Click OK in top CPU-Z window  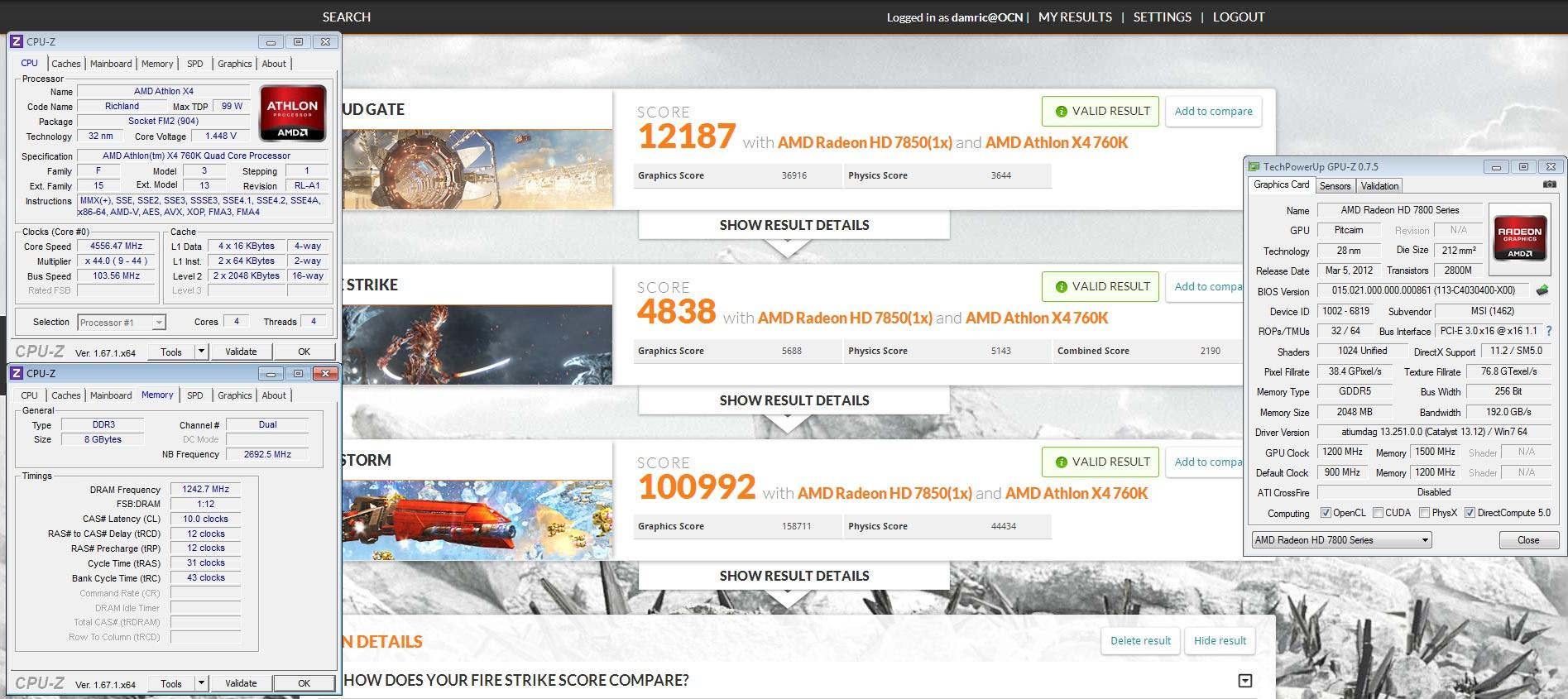pos(304,352)
